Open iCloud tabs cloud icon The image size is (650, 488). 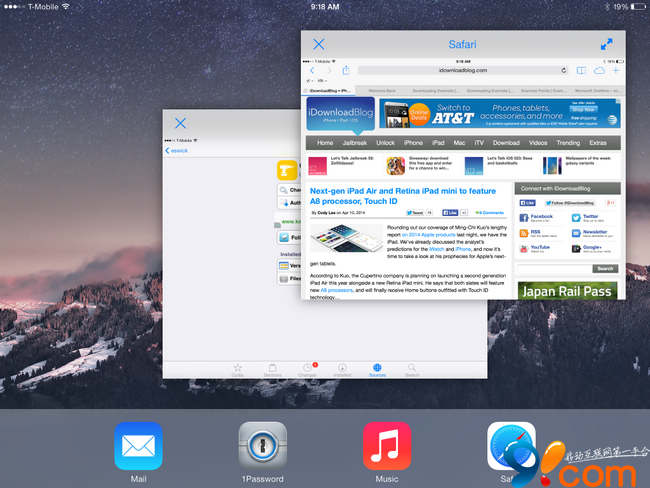[599, 70]
